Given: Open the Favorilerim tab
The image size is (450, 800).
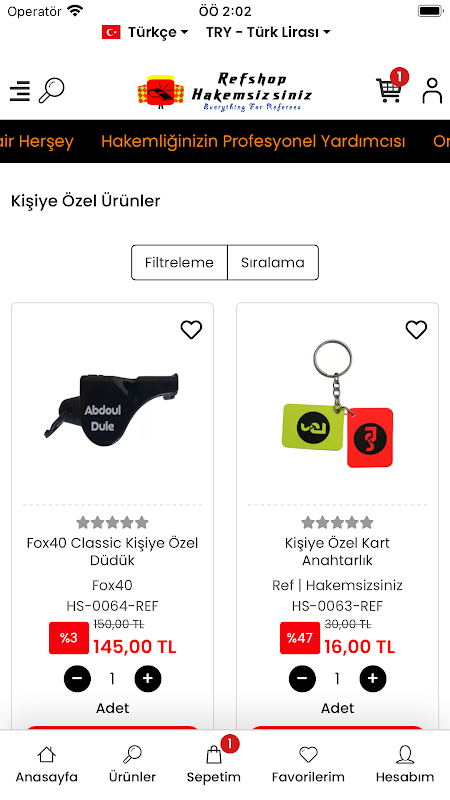Looking at the screenshot, I should click(x=308, y=764).
